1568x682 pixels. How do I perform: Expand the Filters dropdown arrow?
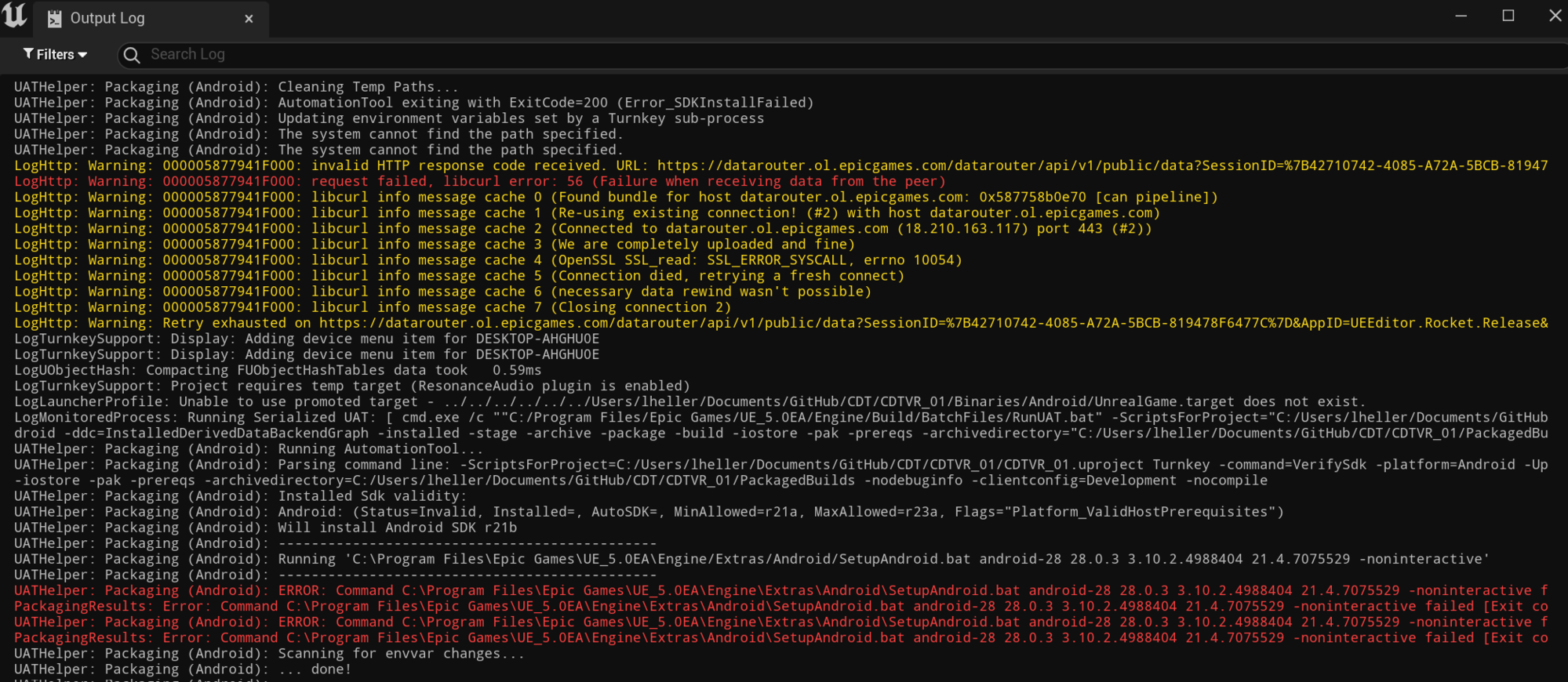[x=83, y=55]
